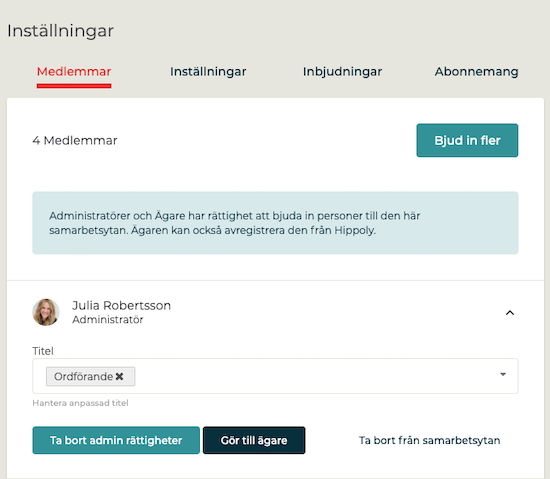This screenshot has height=479, width=550.
Task: Click the info text about Administratörer och Ägare
Action: (x=235, y=223)
